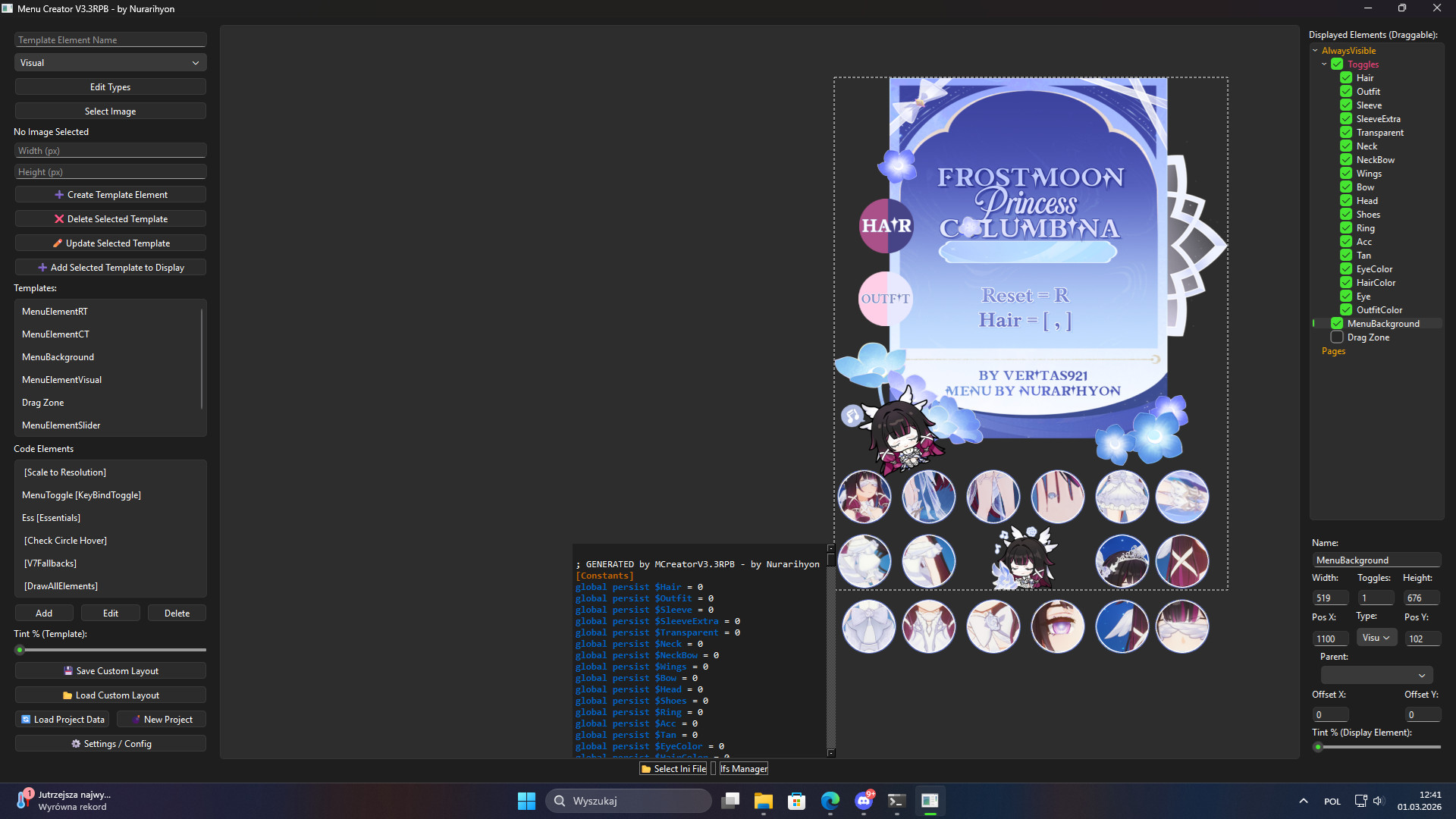Click the Edit Types button

[110, 87]
